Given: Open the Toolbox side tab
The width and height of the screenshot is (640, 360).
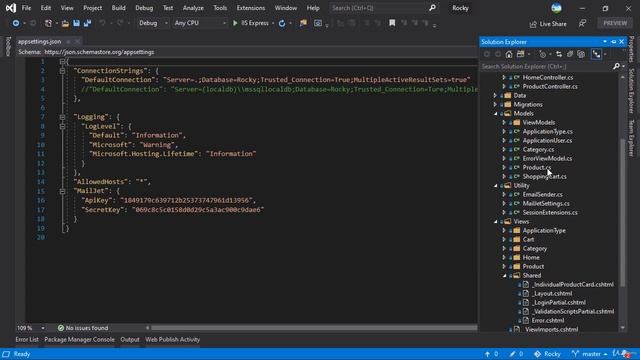Looking at the screenshot, I should pyautogui.click(x=8, y=46).
